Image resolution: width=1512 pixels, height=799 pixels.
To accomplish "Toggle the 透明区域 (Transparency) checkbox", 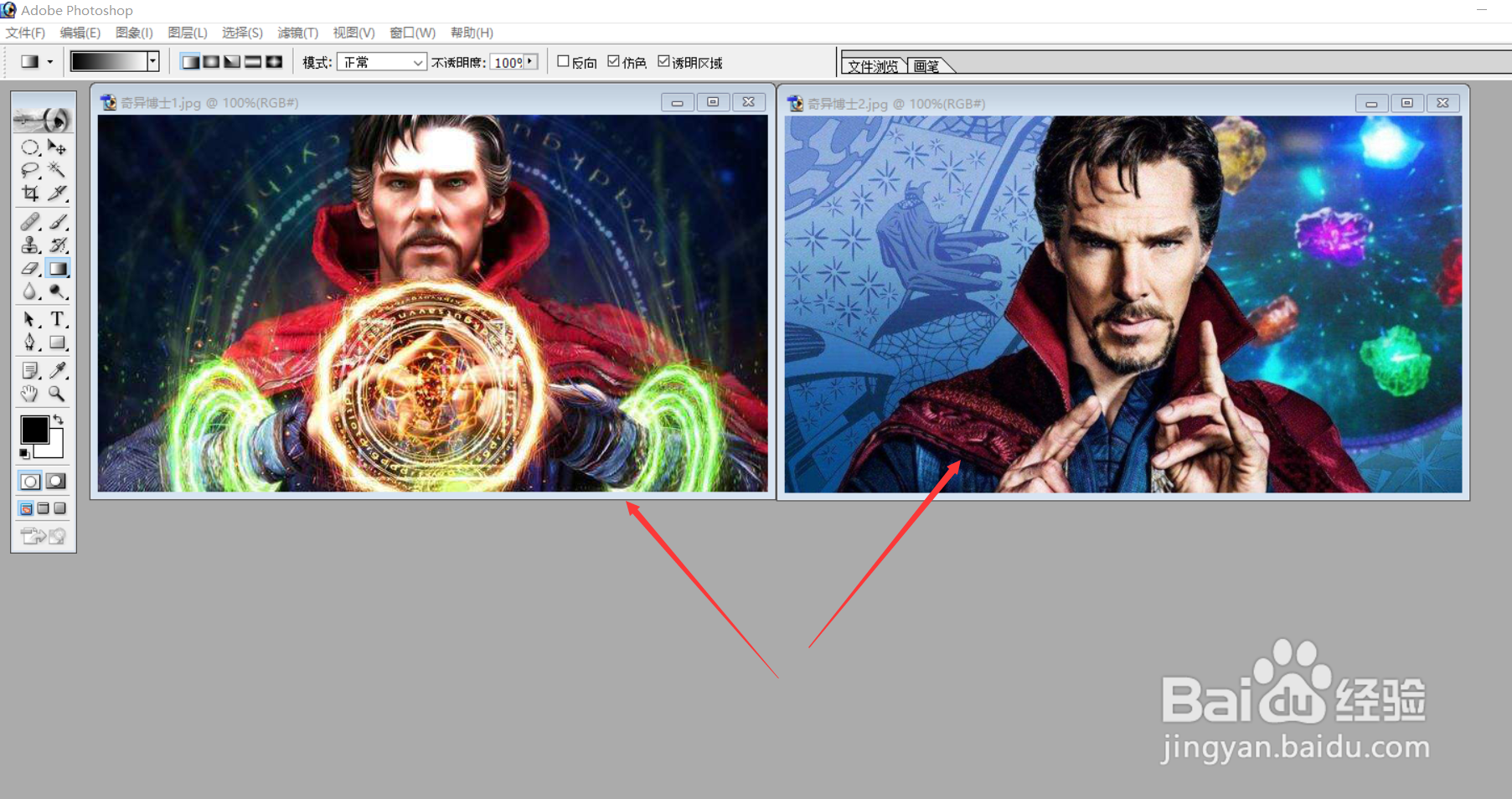I will pos(663,61).
